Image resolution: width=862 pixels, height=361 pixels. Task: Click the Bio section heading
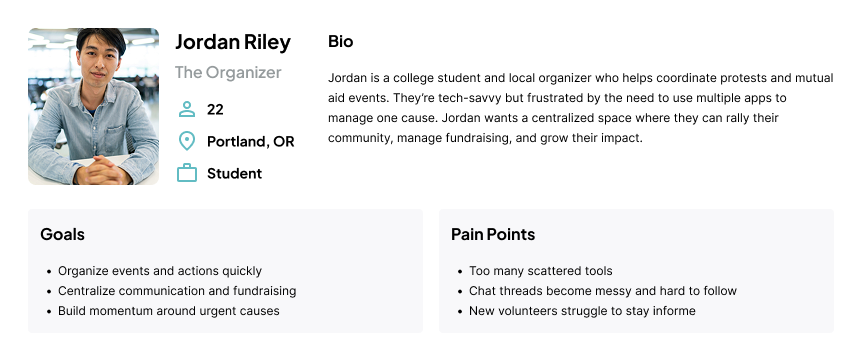click(x=340, y=41)
